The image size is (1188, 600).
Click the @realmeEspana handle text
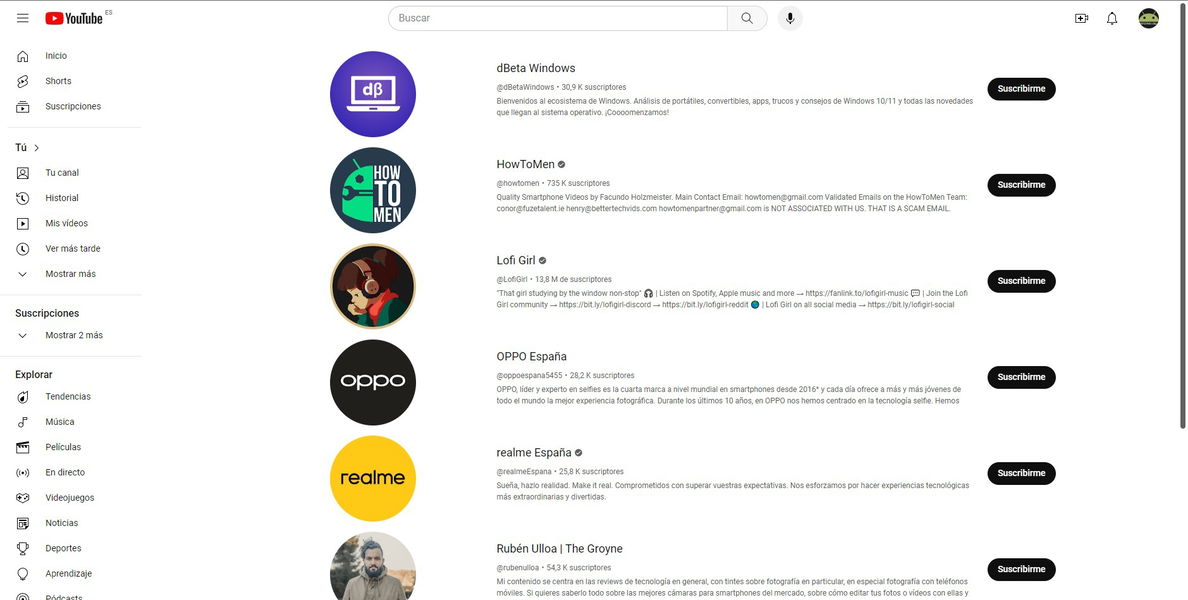click(x=524, y=472)
